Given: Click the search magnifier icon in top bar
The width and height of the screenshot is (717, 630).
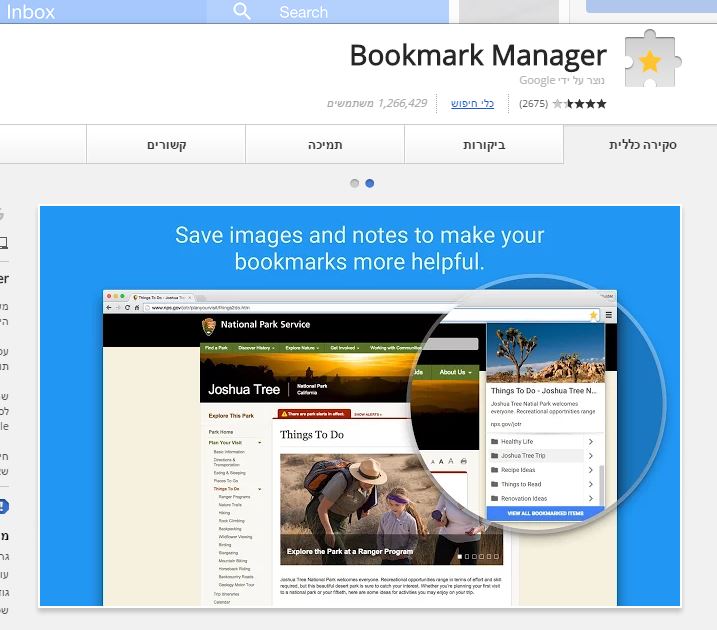Looking at the screenshot, I should [241, 11].
